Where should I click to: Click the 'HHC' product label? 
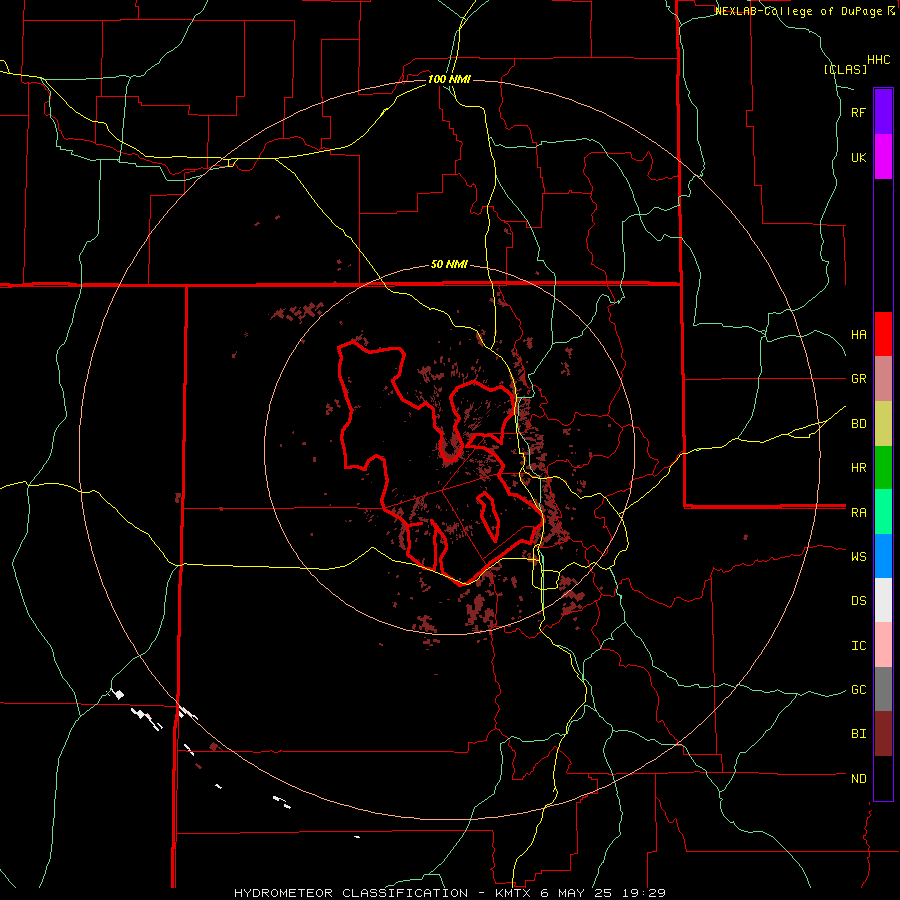pyautogui.click(x=879, y=60)
